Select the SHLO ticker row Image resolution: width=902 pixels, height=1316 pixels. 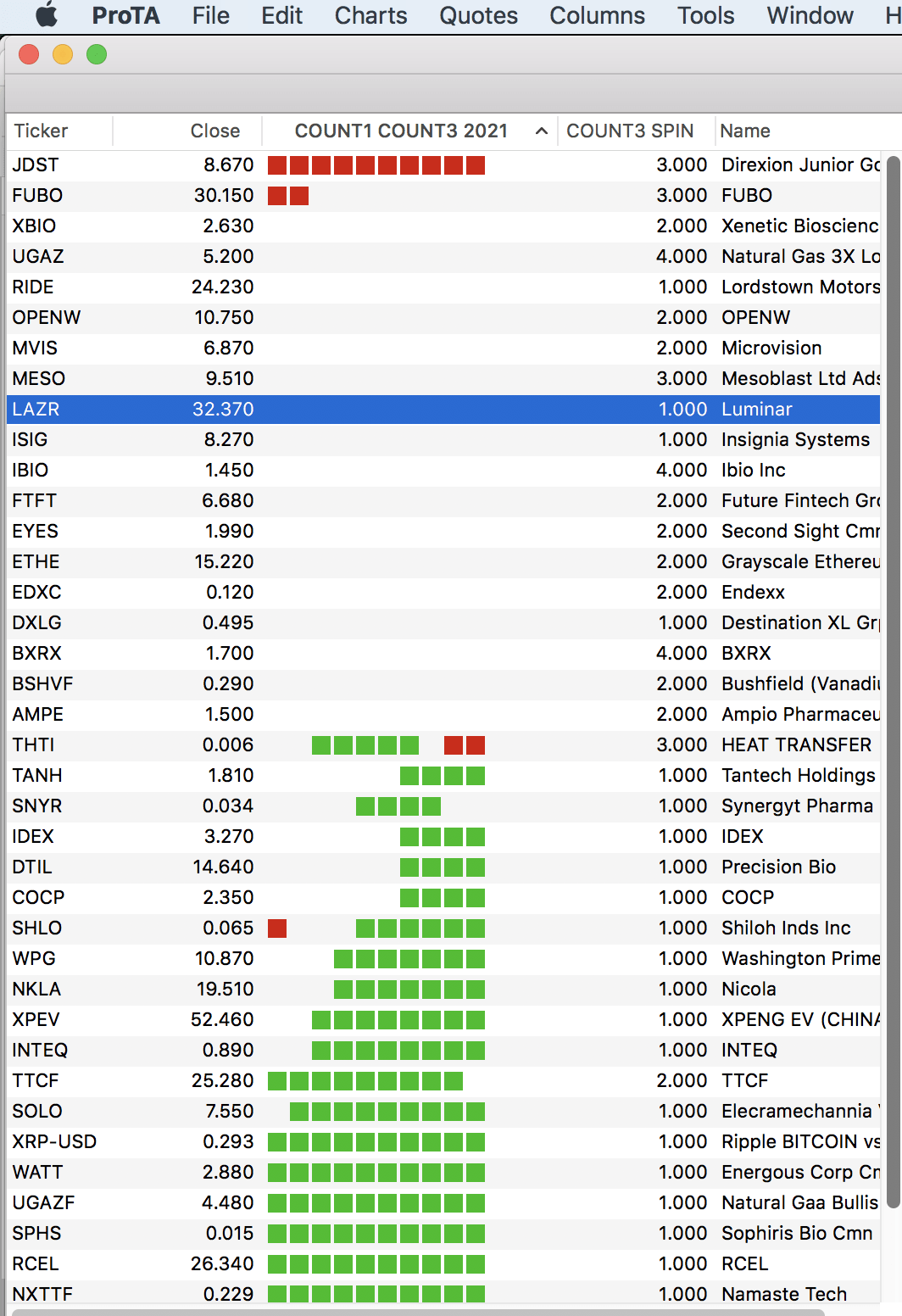tap(443, 928)
